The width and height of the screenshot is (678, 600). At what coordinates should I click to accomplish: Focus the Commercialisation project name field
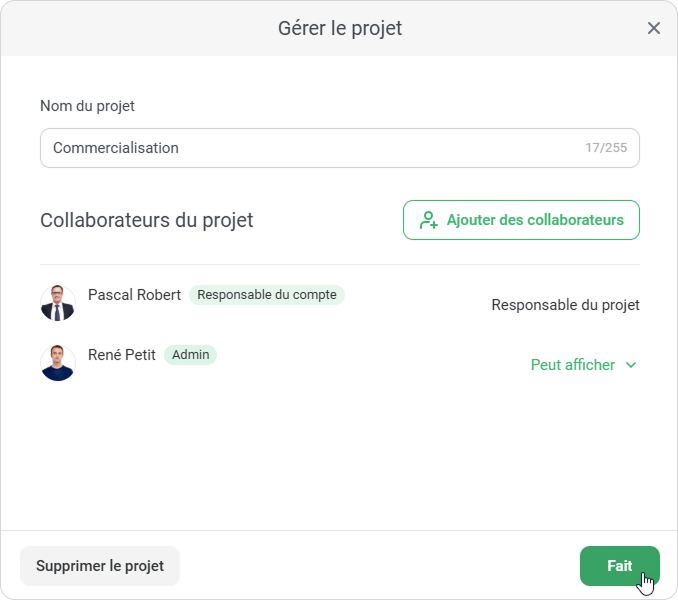[x=300, y=148]
